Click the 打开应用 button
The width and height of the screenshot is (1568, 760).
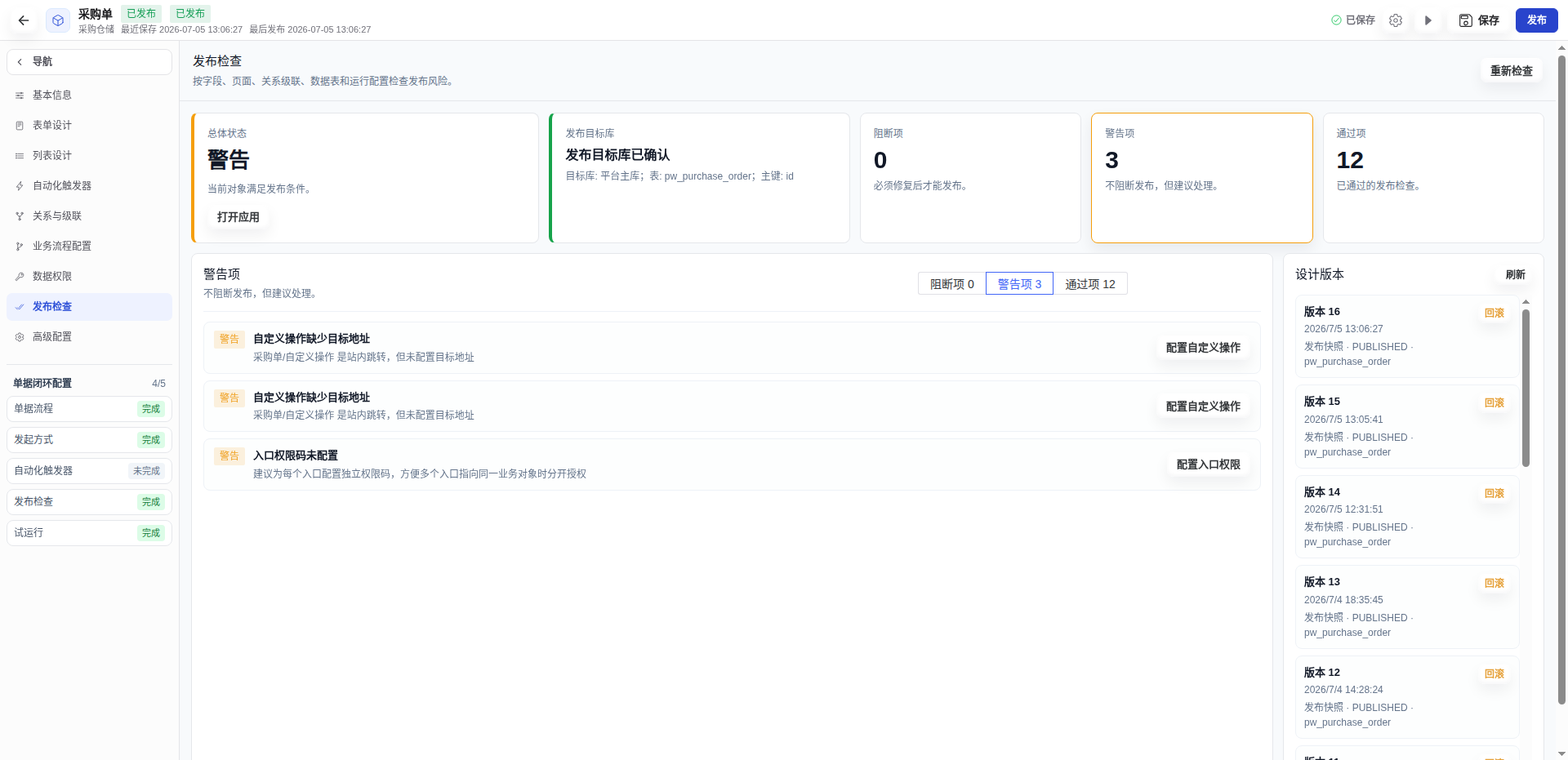(x=238, y=217)
